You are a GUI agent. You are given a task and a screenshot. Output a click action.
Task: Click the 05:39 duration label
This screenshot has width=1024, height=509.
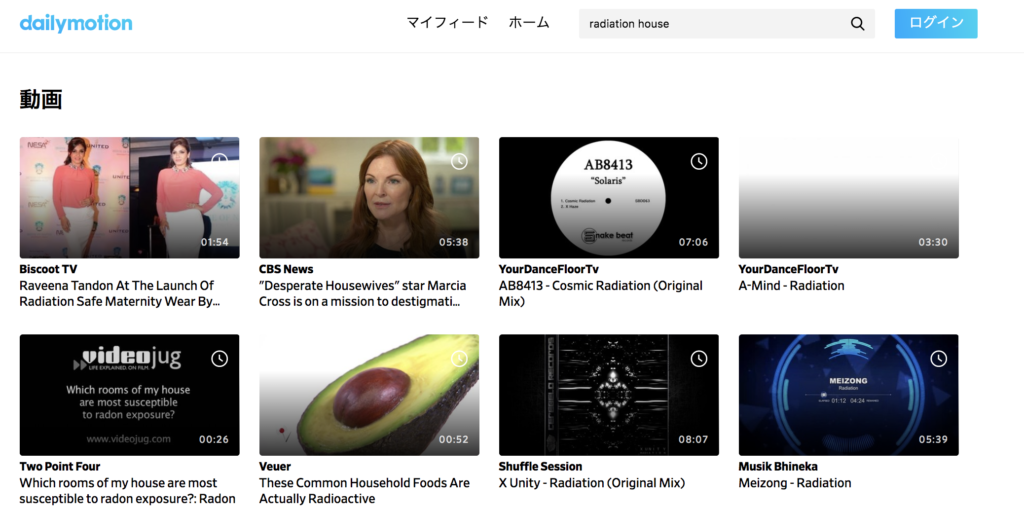pyautogui.click(x=933, y=439)
